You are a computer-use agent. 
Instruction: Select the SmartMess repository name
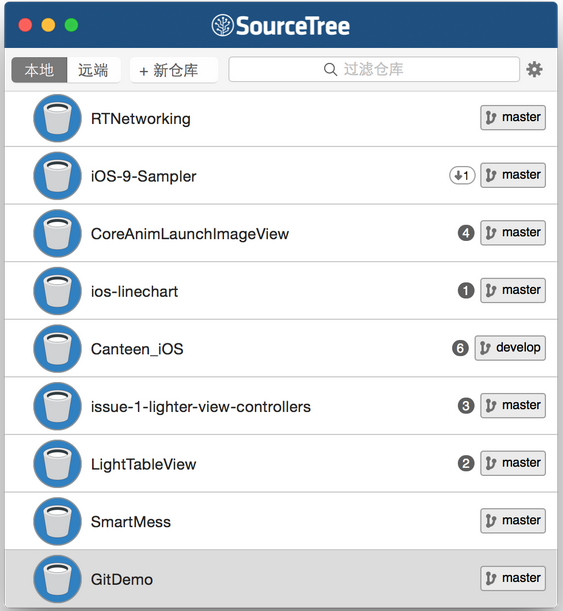coord(131,522)
